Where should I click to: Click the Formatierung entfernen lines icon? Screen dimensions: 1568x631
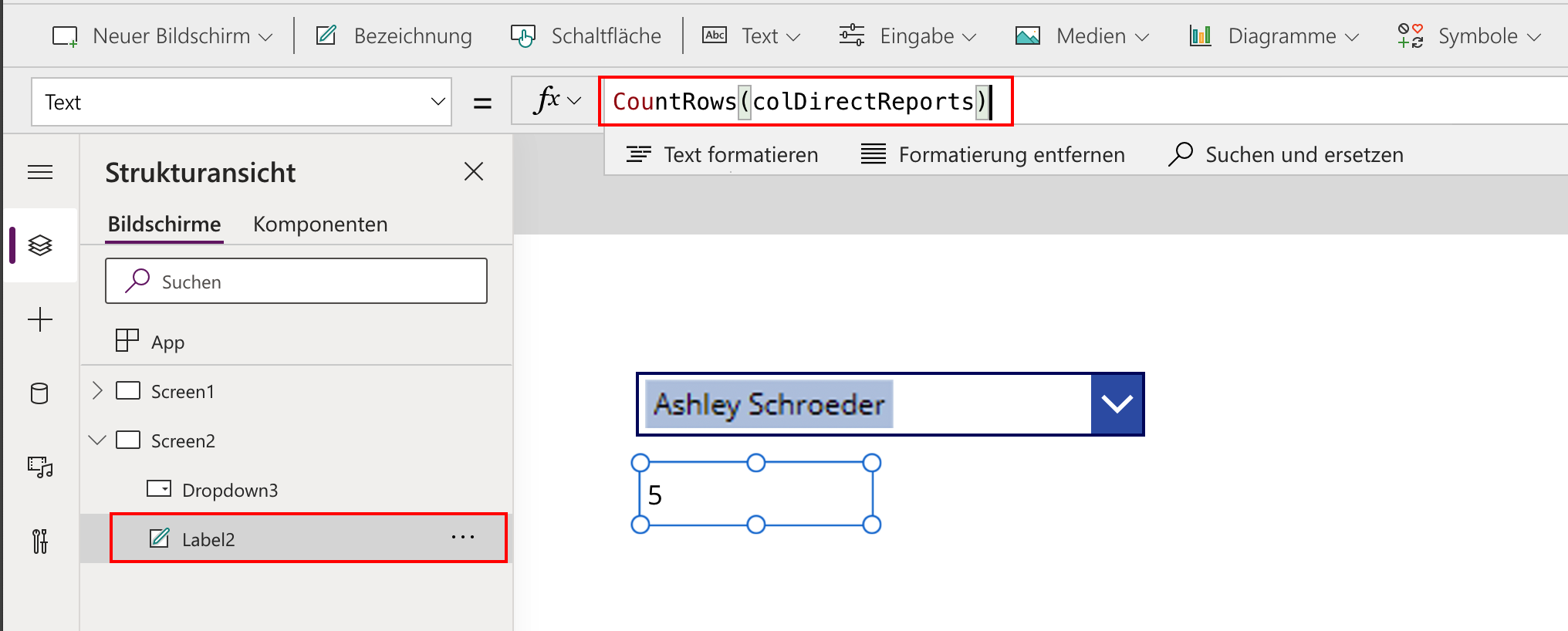[874, 154]
